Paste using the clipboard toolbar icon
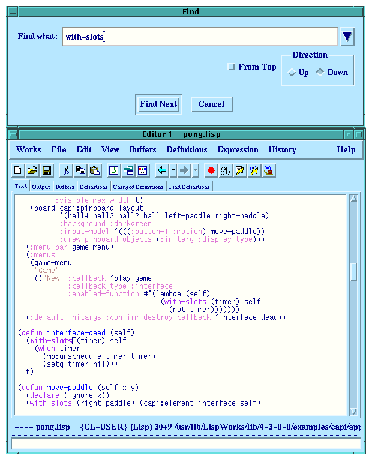This screenshot has width=373, height=463. click(x=95, y=170)
